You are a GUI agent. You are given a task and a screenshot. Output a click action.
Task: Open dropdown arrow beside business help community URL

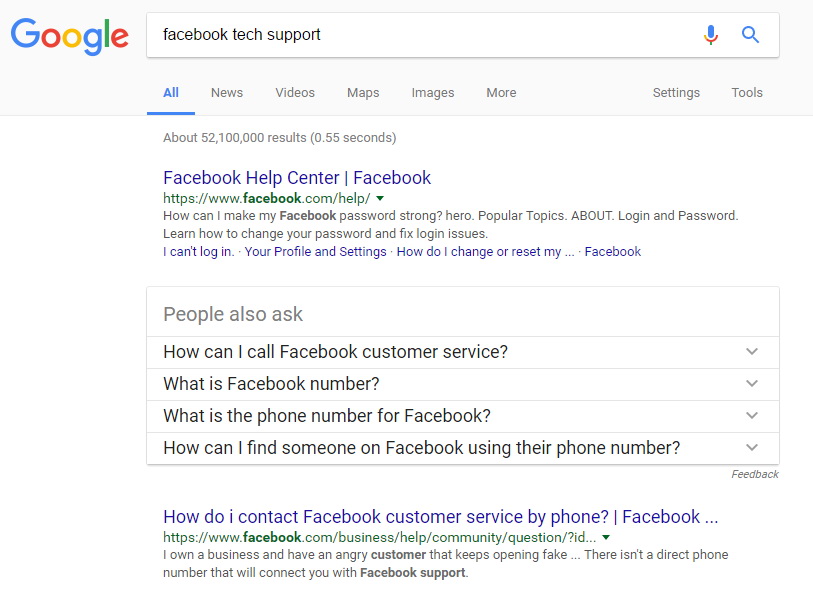click(606, 537)
